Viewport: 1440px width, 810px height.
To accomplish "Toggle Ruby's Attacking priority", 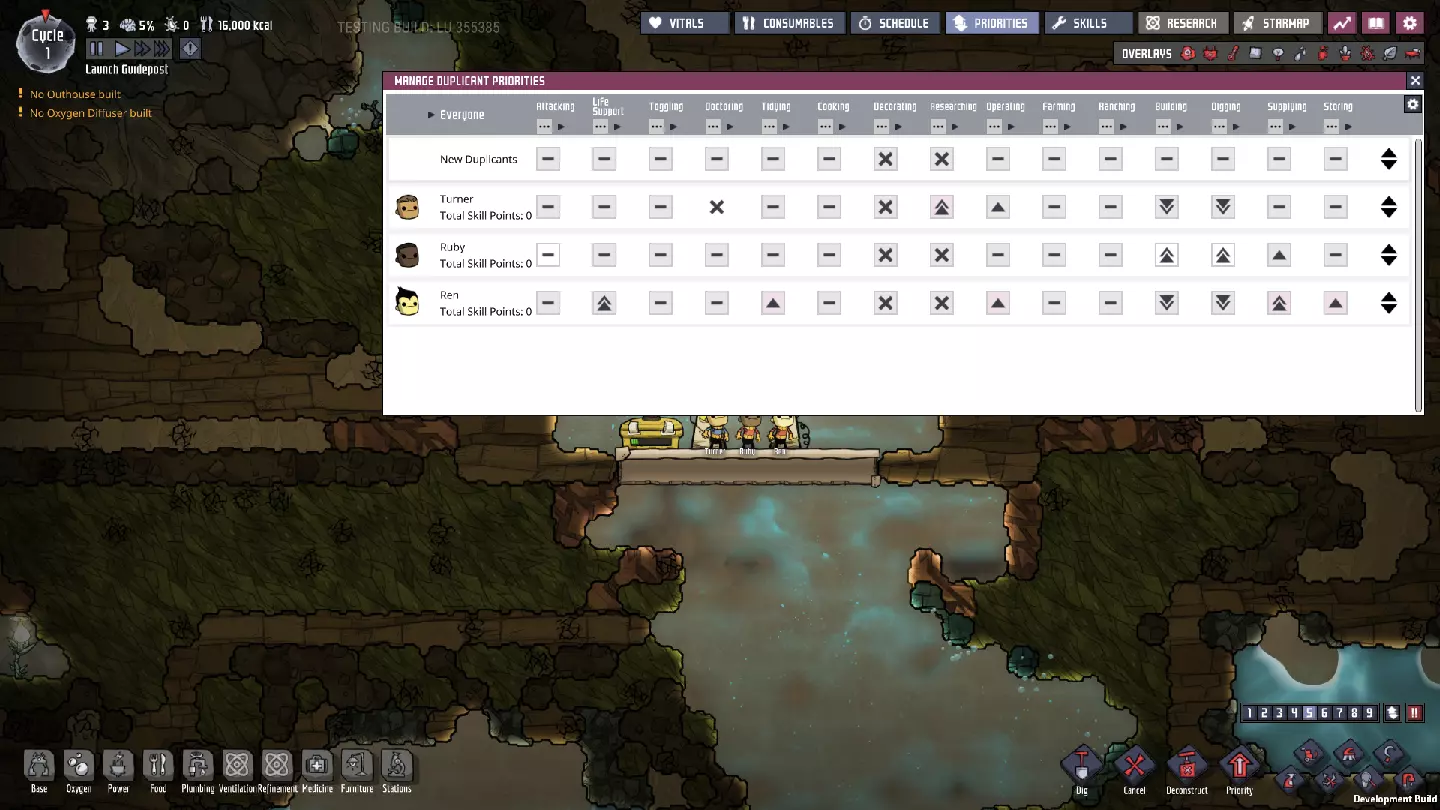I will 548,255.
